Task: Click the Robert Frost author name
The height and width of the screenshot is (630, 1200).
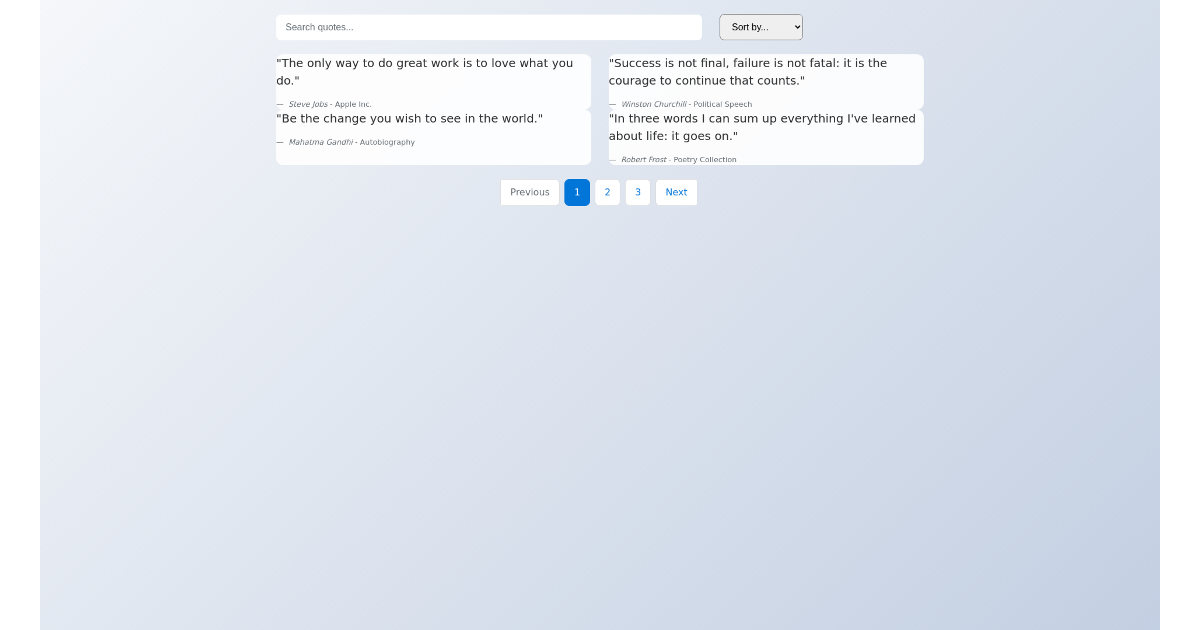Action: tap(641, 159)
